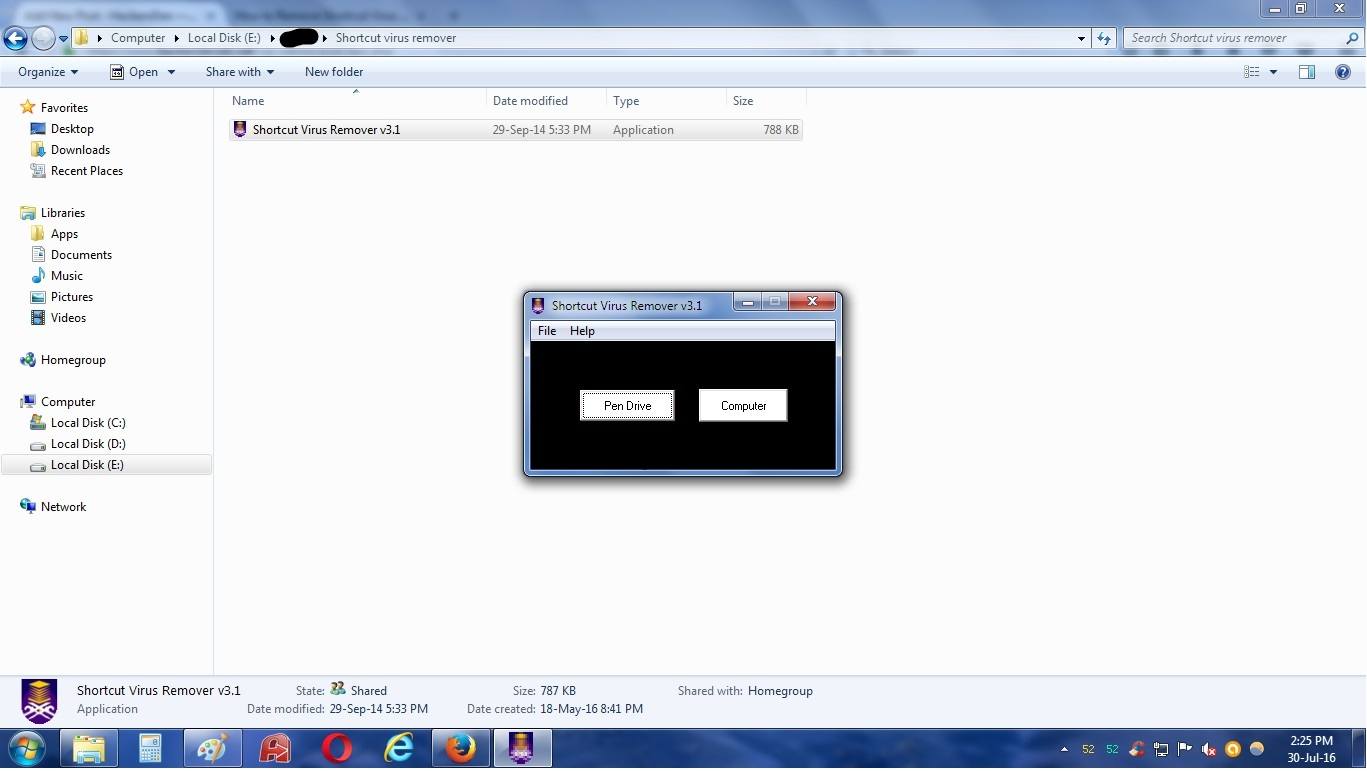
Task: Open CCleaner from the system tray
Action: pos(1134,748)
